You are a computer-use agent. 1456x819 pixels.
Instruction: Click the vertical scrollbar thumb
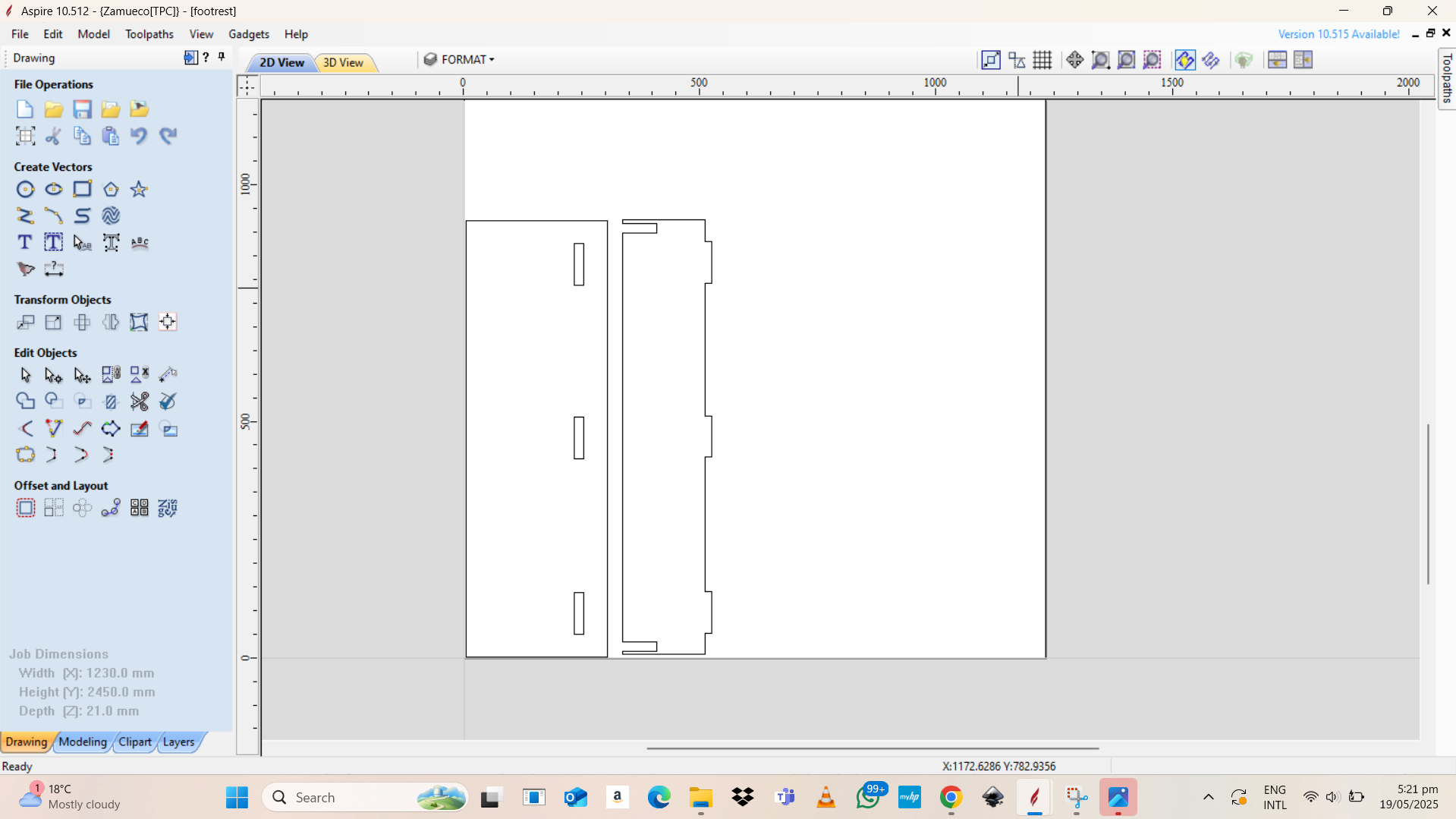coord(1428,504)
